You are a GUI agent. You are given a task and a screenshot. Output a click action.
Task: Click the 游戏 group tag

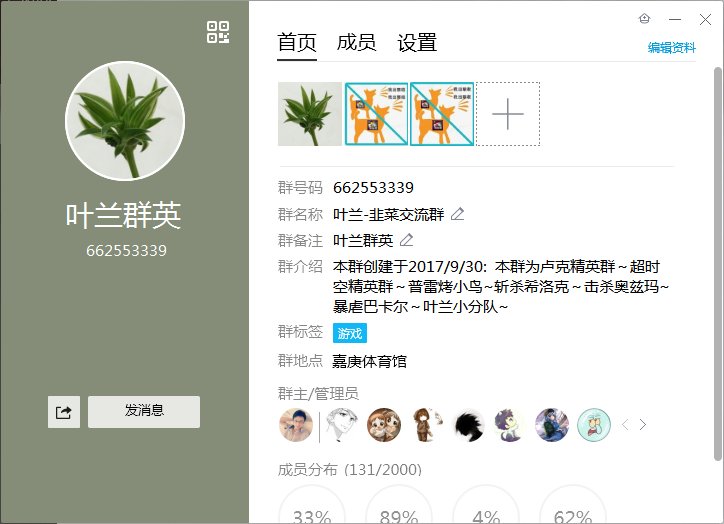tap(350, 333)
